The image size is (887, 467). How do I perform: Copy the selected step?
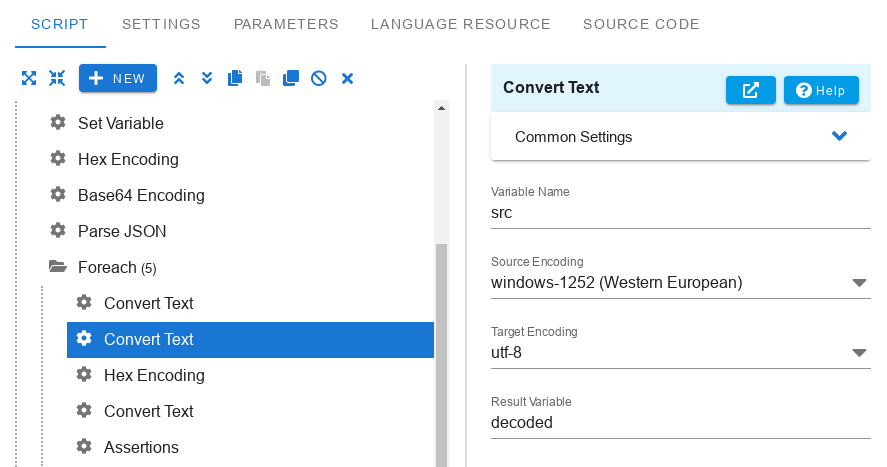coord(235,78)
